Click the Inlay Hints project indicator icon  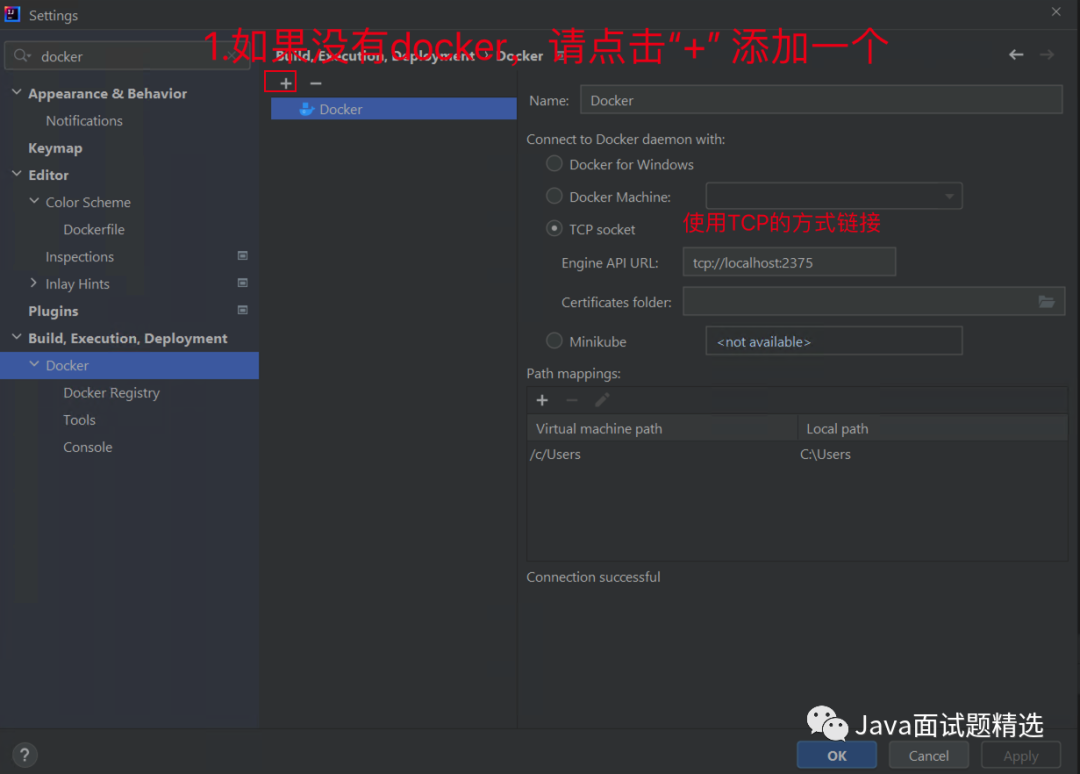(242, 283)
